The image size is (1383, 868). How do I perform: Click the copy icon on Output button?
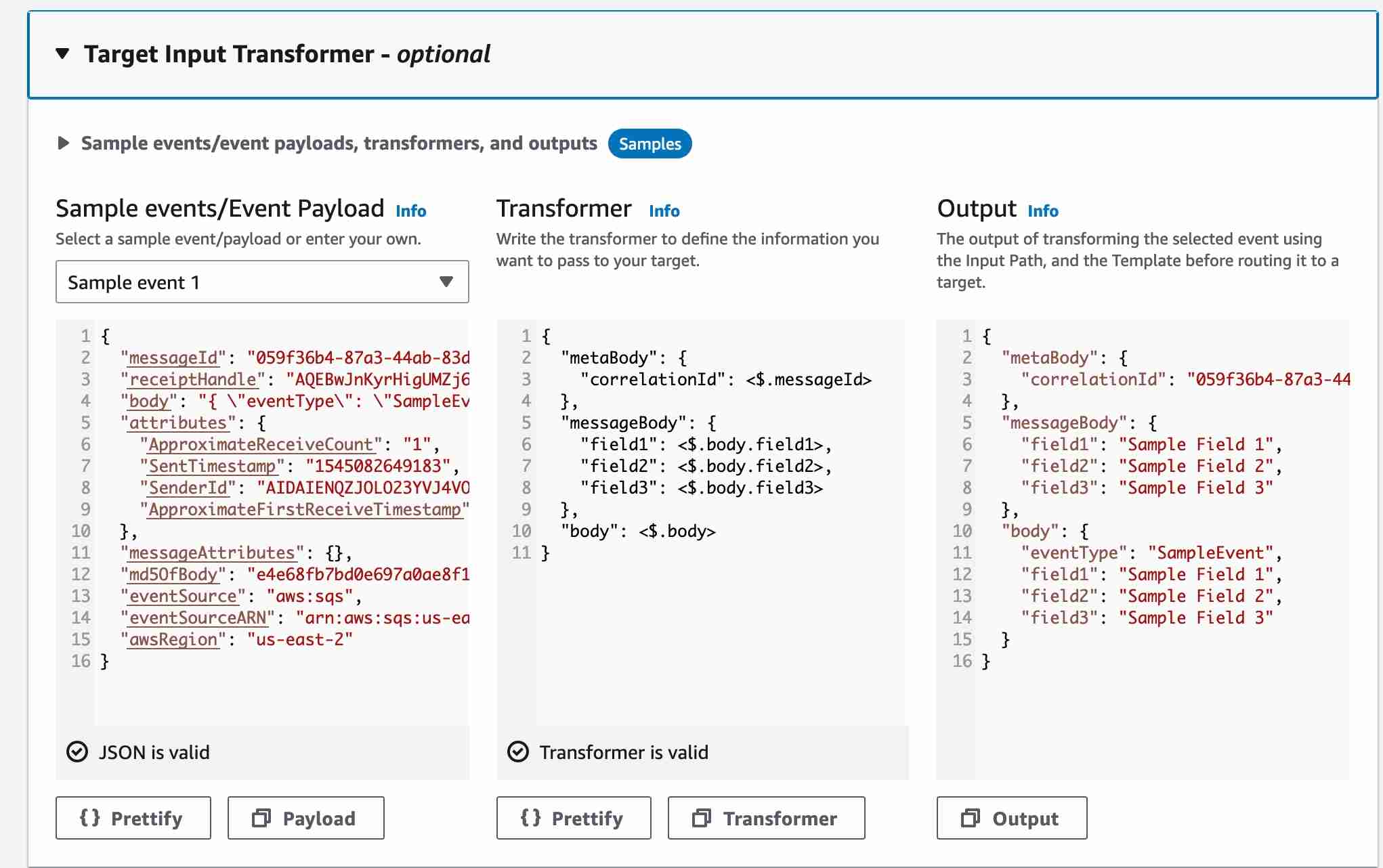[x=970, y=818]
